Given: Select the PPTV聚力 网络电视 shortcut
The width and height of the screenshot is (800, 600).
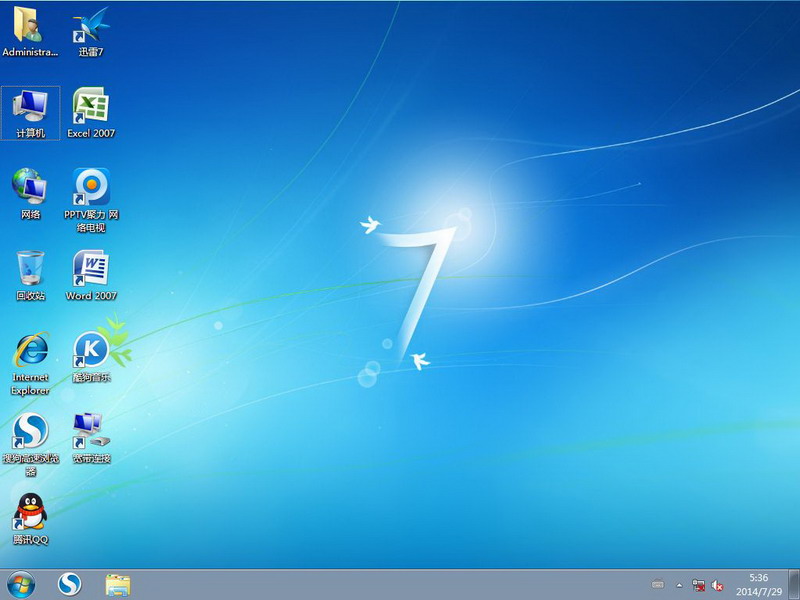Looking at the screenshot, I should point(91,200).
